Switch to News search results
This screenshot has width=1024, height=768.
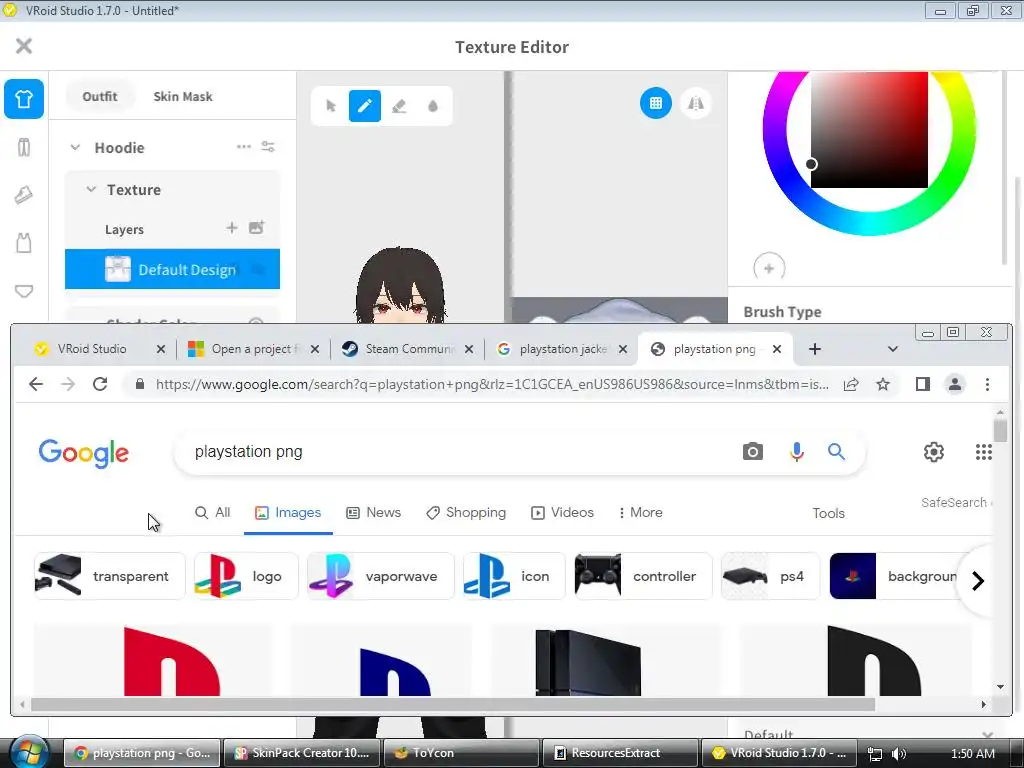coord(374,513)
